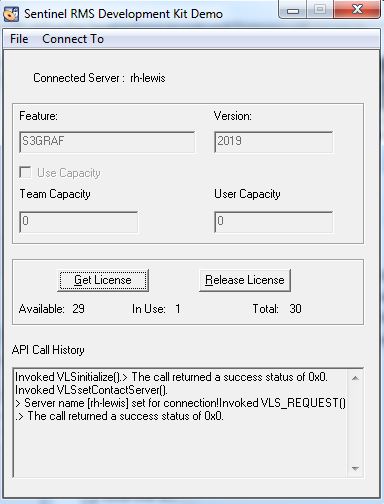Click the Connected Server rh-lewis label
This screenshot has width=384, height=504.
click(x=99, y=78)
